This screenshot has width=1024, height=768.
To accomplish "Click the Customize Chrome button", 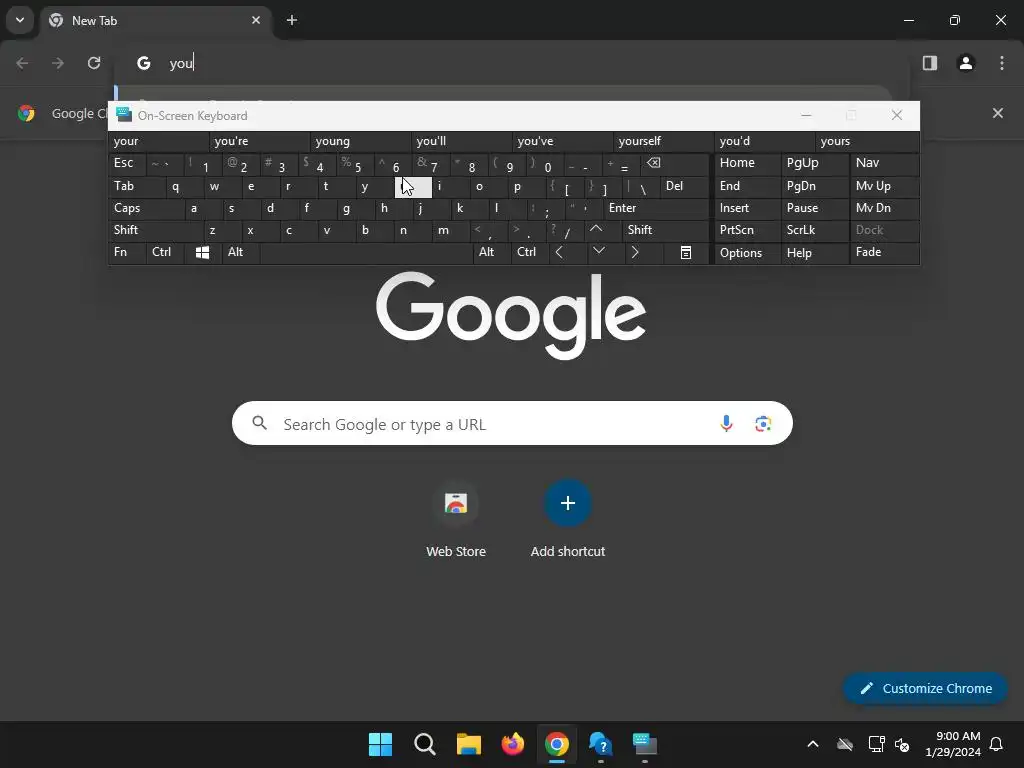I will click(x=925, y=688).
